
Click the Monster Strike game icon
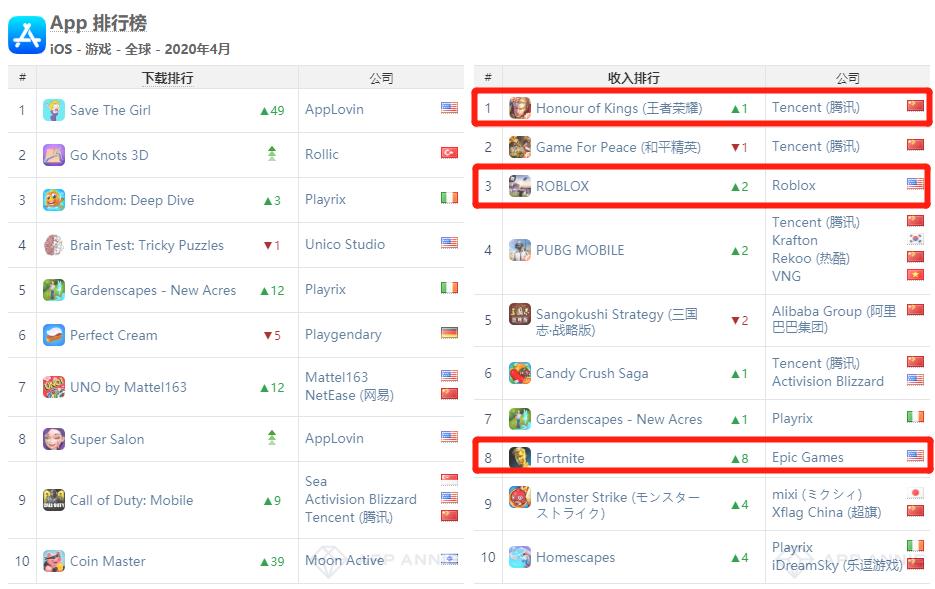click(x=520, y=497)
